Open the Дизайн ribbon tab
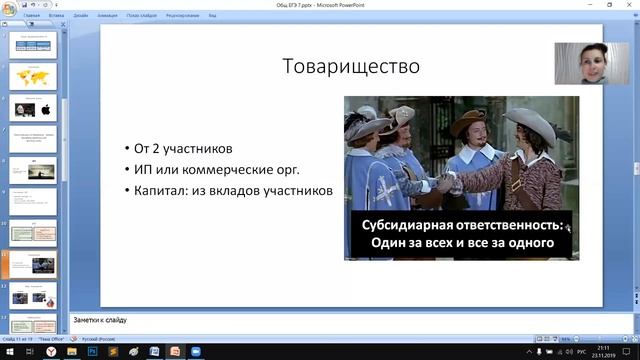Image resolution: width=640 pixels, height=360 pixels. (81, 16)
